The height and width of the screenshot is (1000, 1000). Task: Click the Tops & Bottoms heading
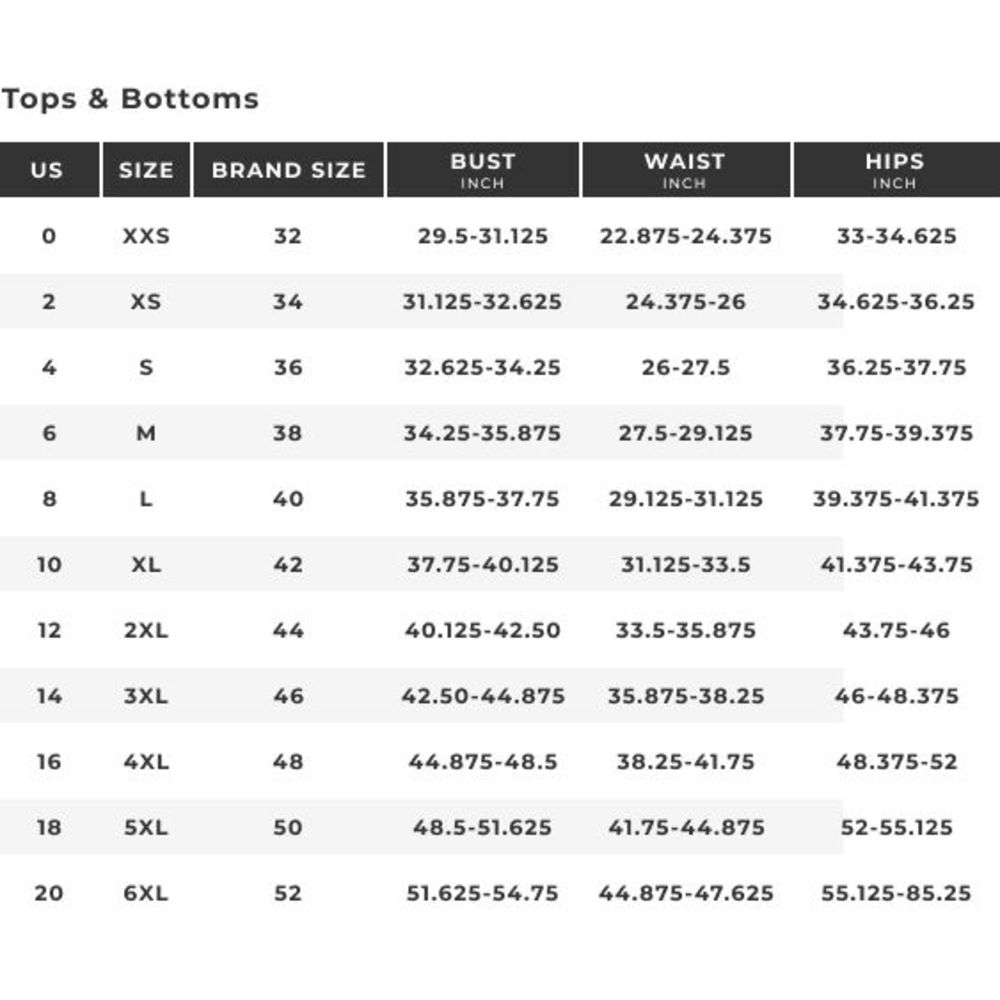point(130,99)
